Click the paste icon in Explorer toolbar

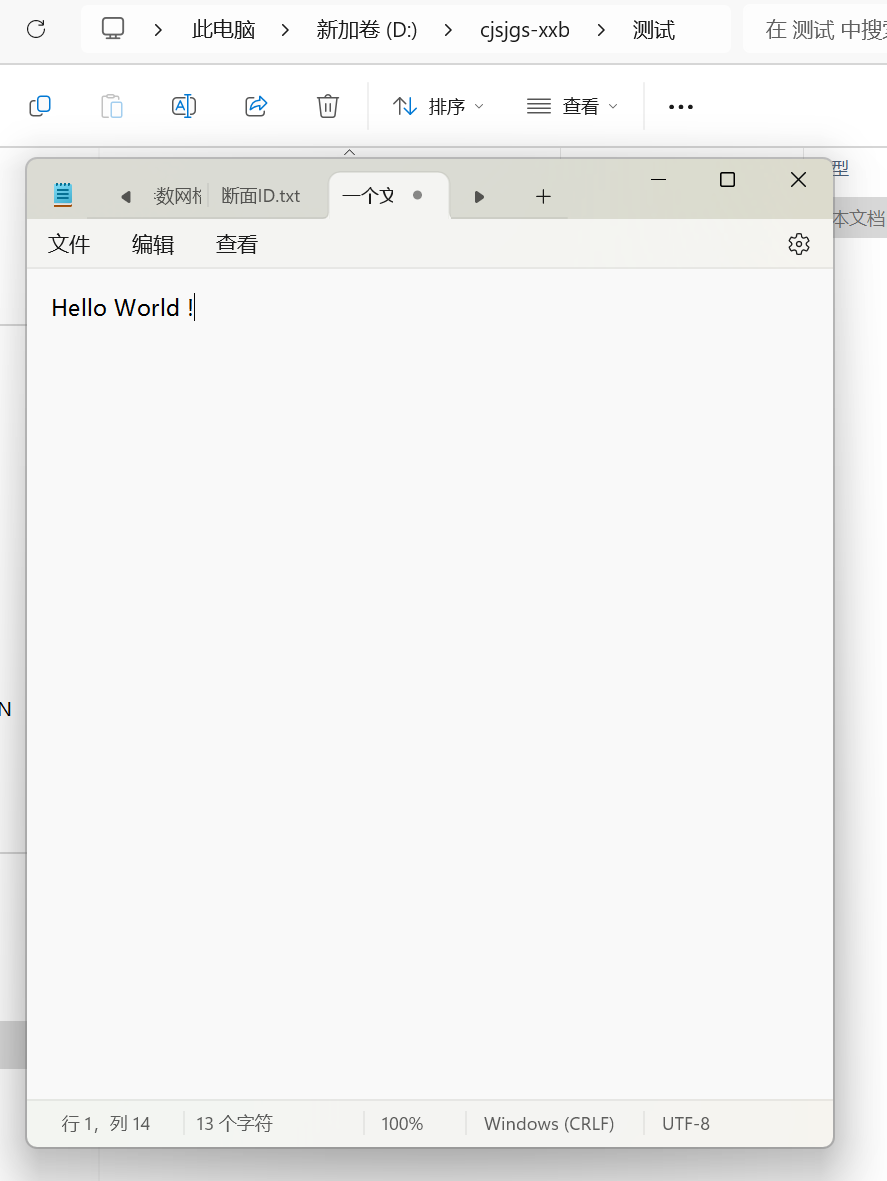(111, 106)
